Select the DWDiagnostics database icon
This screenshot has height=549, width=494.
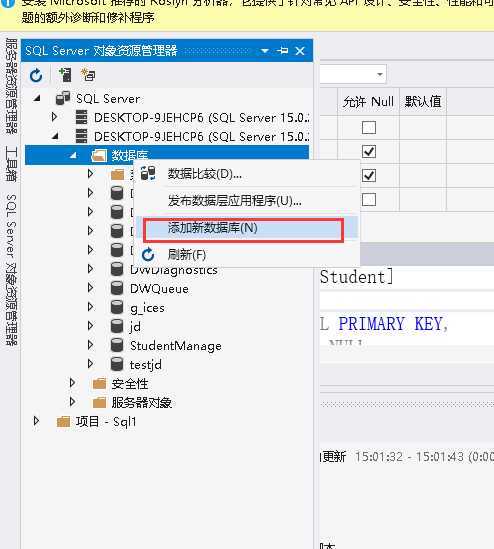[117, 269]
